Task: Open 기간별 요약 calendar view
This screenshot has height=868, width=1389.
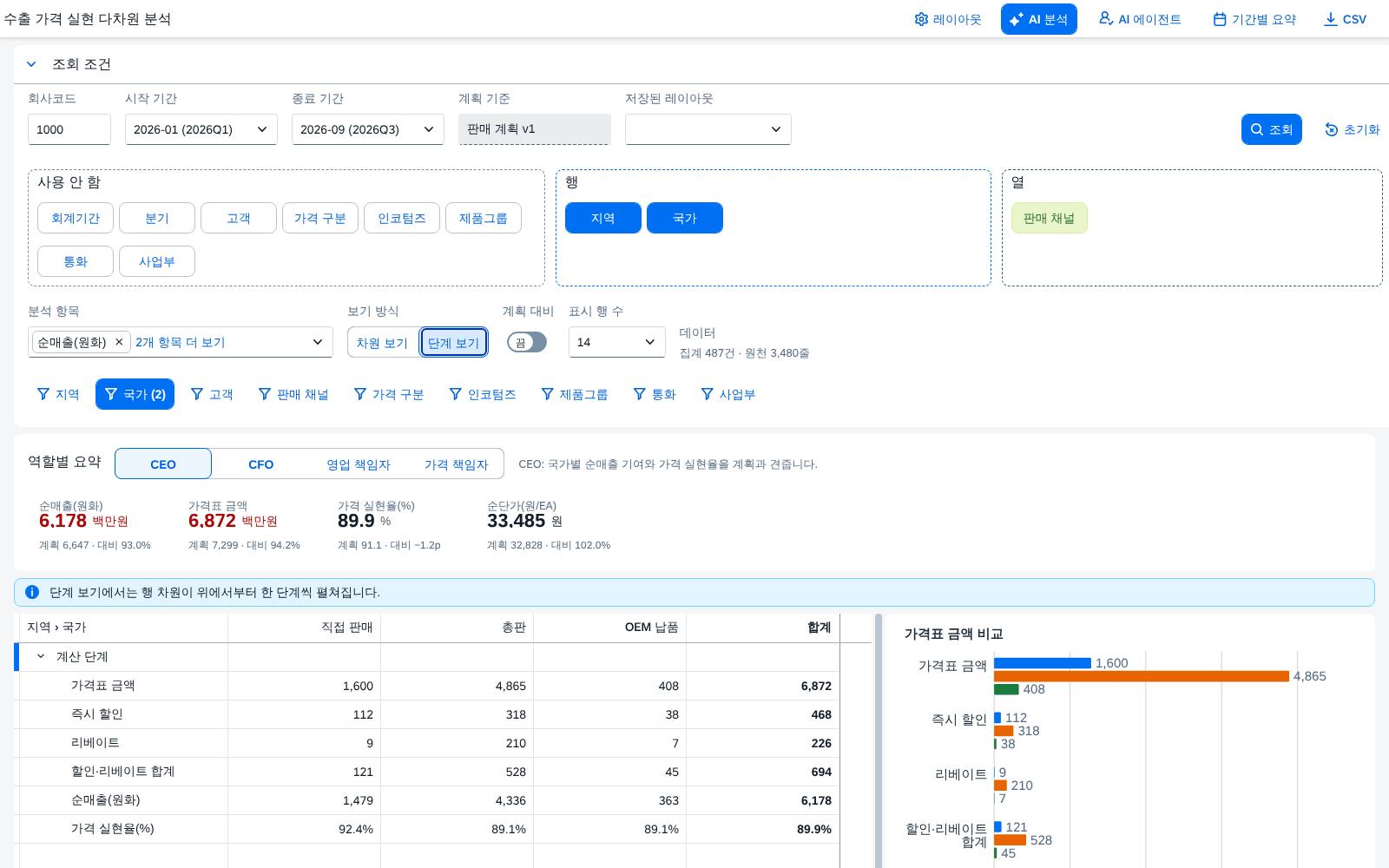Action: [x=1254, y=19]
